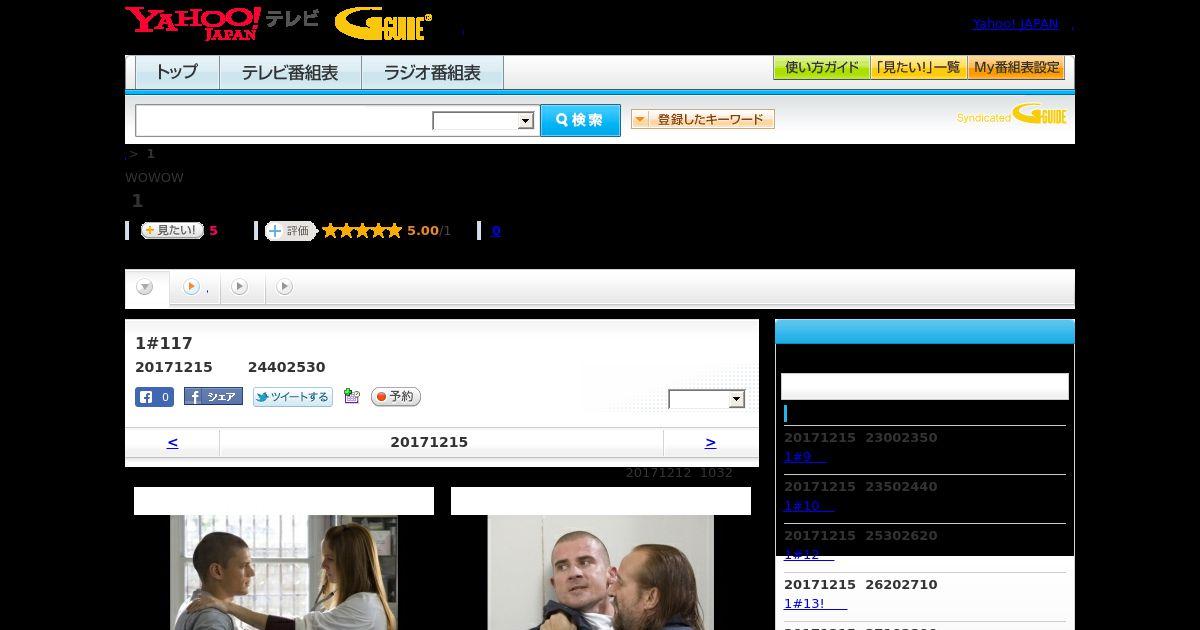
Task: Go to next day with > link
Action: [710, 442]
